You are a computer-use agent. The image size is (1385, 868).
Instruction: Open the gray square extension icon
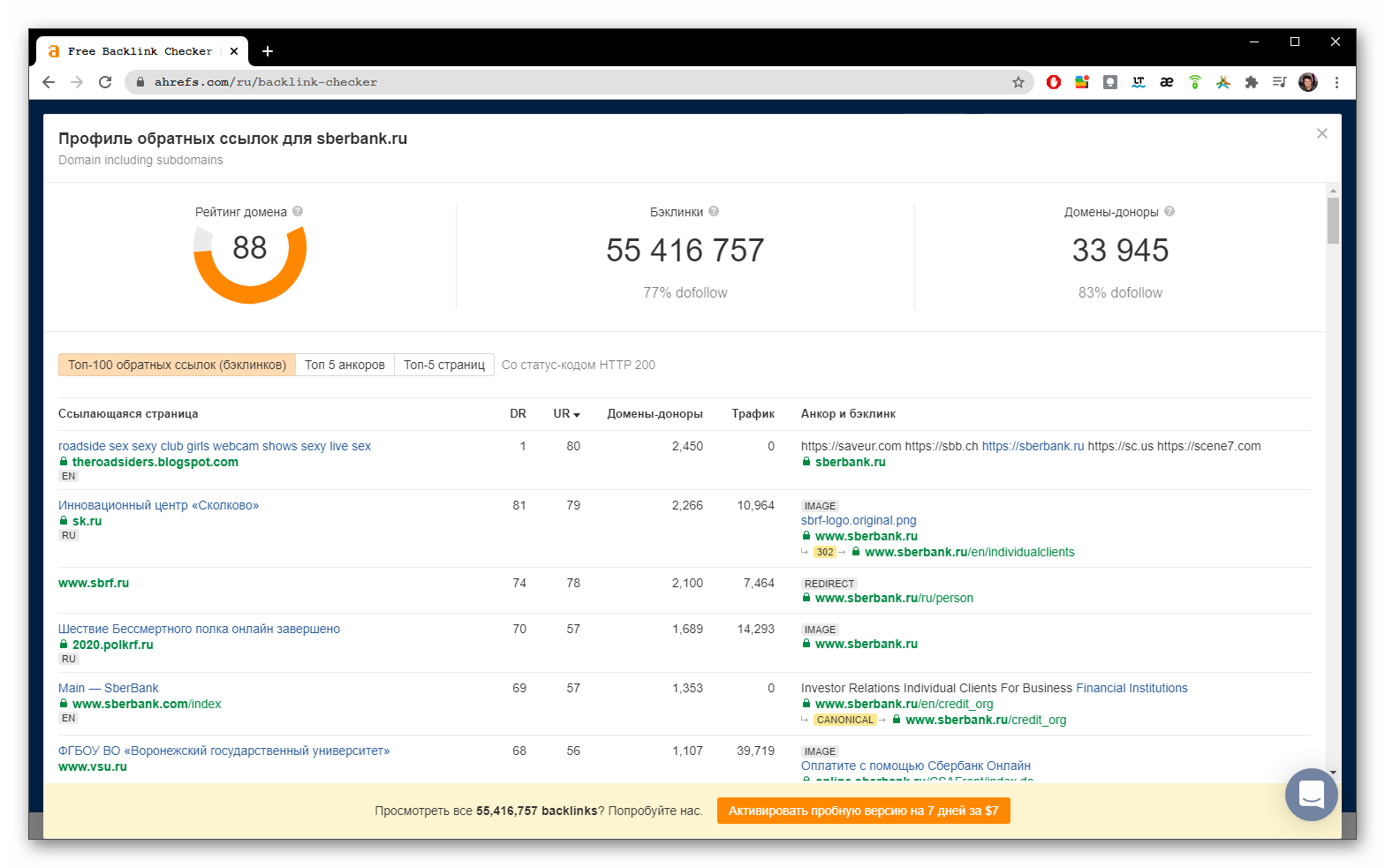pyautogui.click(x=1110, y=82)
